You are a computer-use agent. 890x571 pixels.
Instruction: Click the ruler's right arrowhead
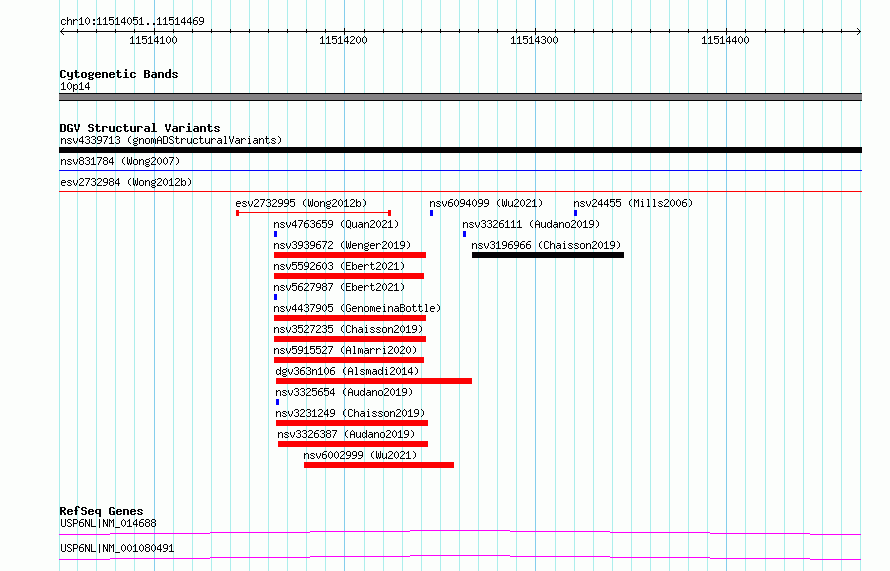859,31
